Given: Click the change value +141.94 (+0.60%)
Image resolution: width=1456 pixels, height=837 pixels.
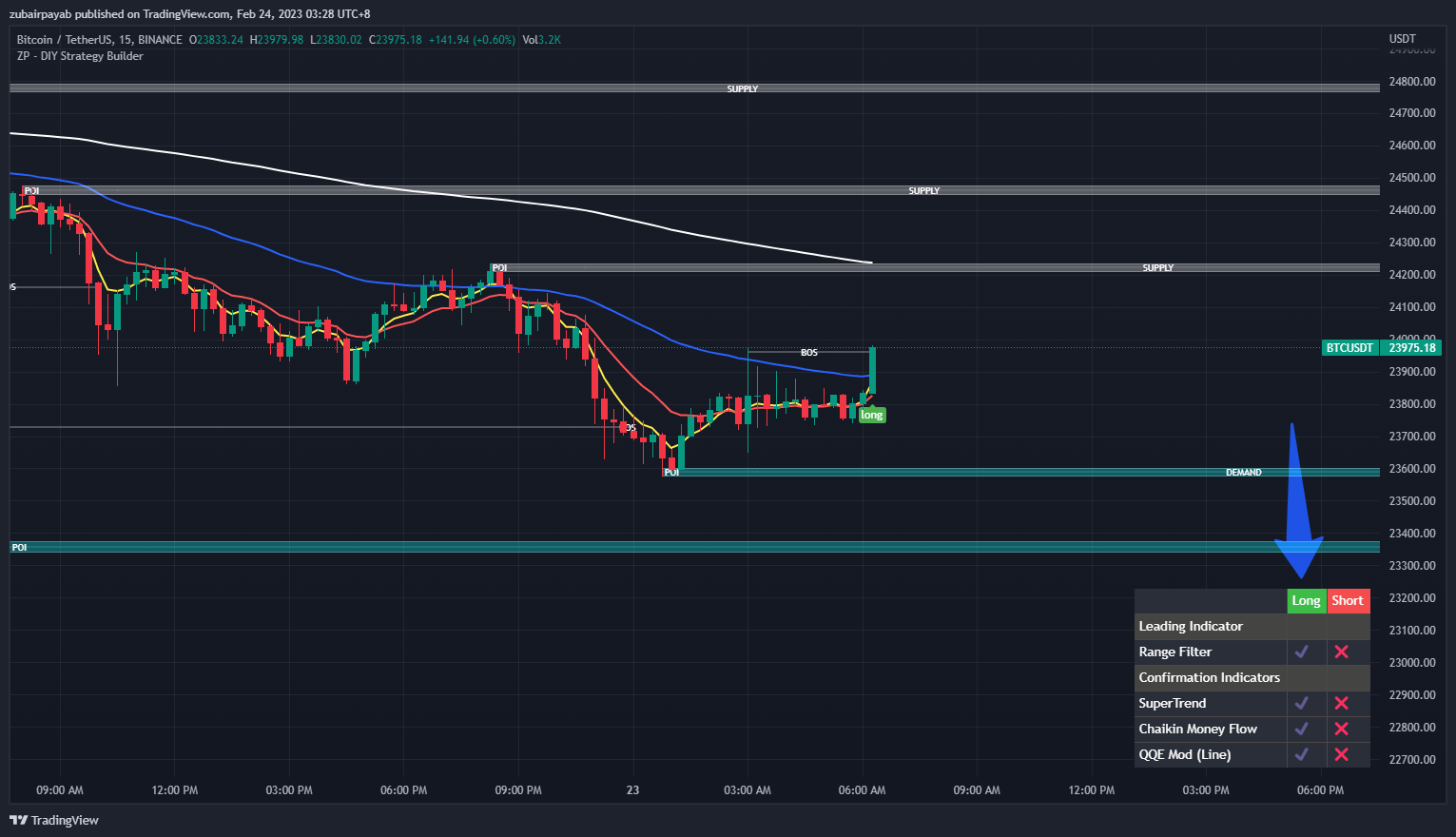Looking at the screenshot, I should pyautogui.click(x=472, y=40).
